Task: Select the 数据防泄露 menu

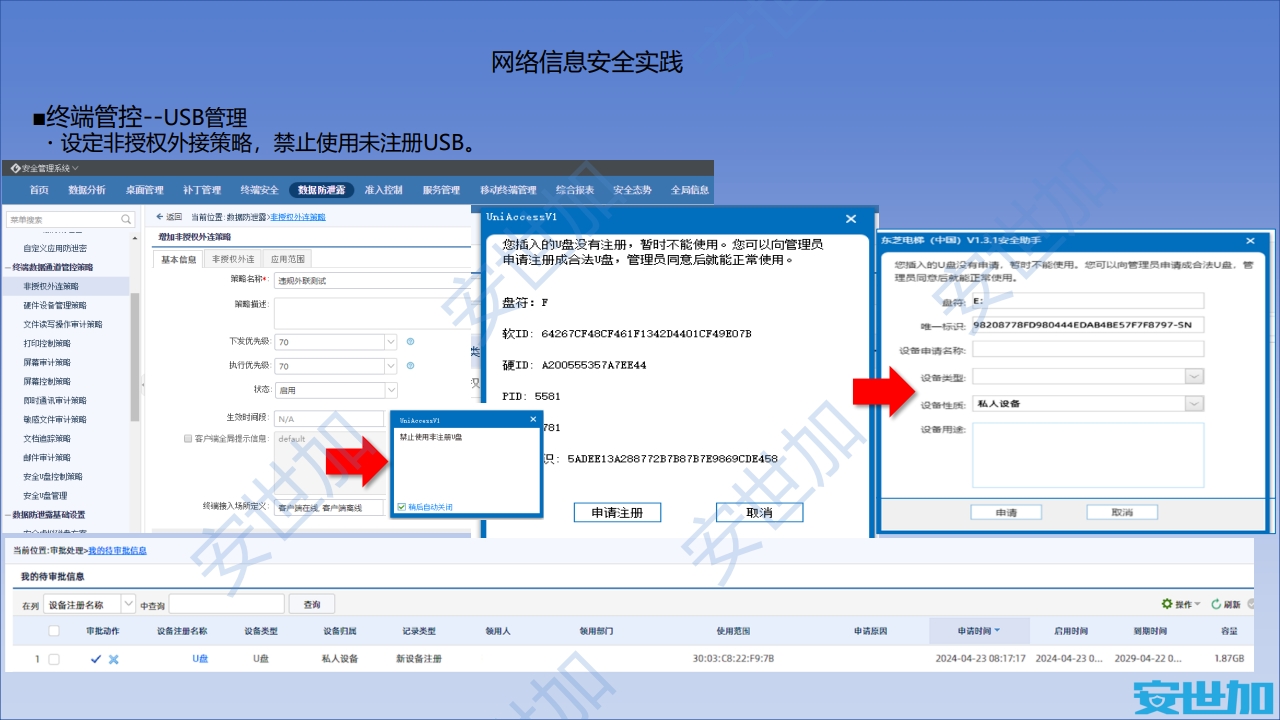Action: click(x=321, y=190)
